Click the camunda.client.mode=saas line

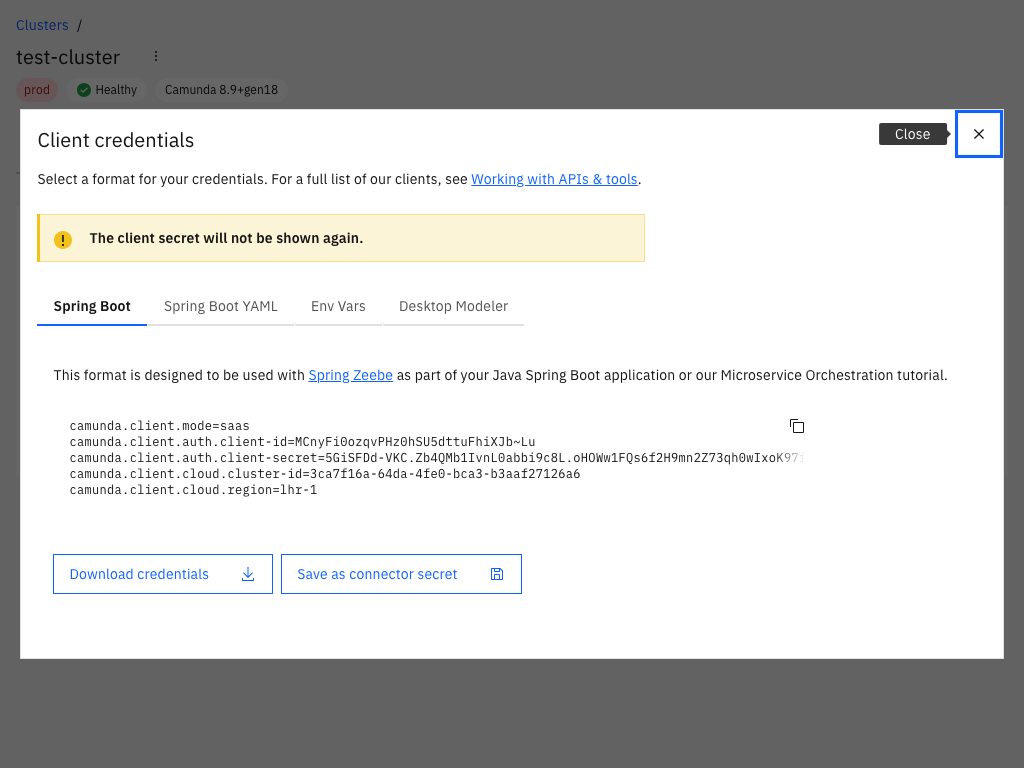point(159,426)
